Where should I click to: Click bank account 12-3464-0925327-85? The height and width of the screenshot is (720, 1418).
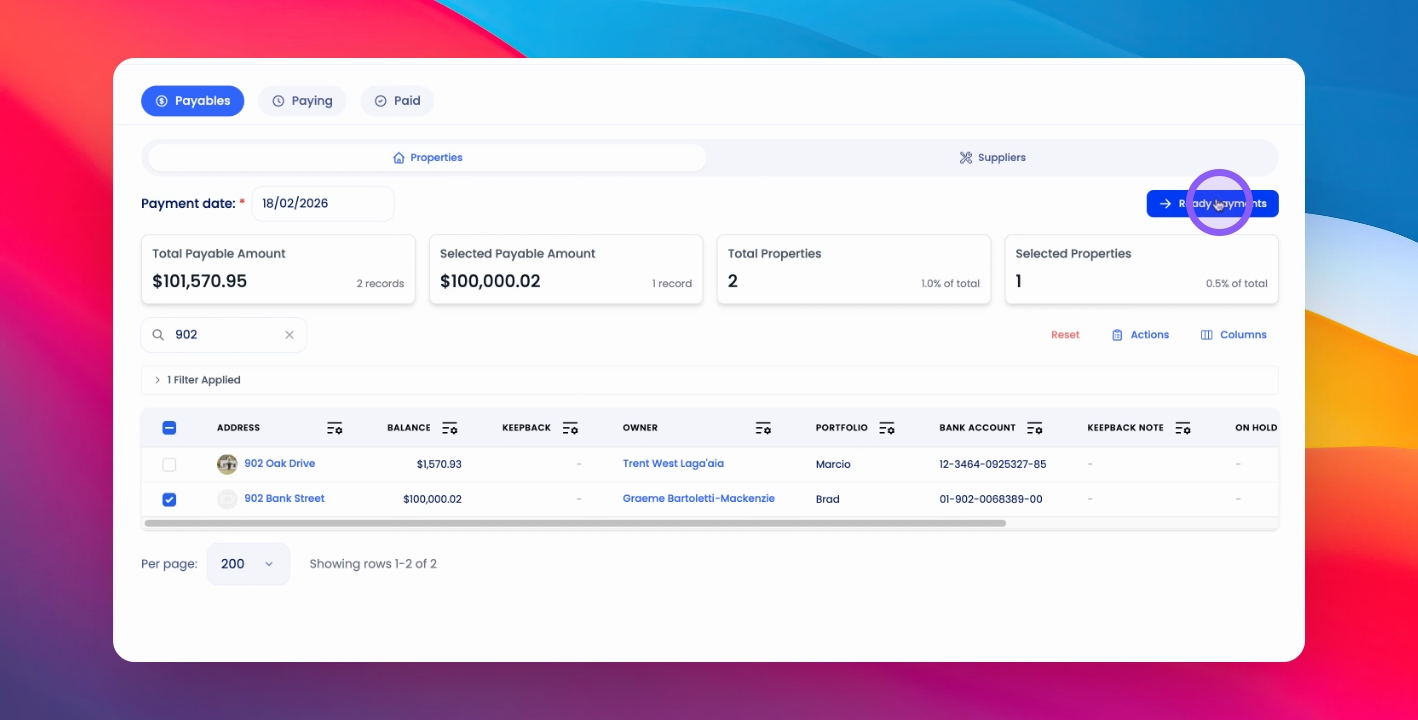pos(993,465)
